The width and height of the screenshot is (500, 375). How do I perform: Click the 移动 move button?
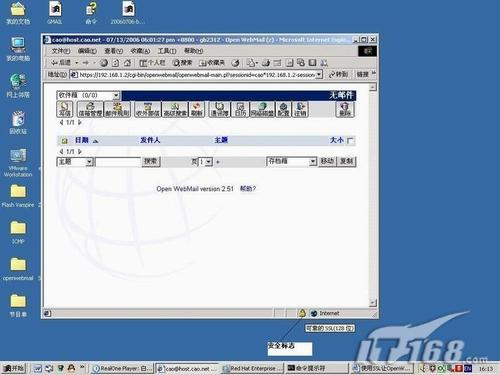(327, 161)
